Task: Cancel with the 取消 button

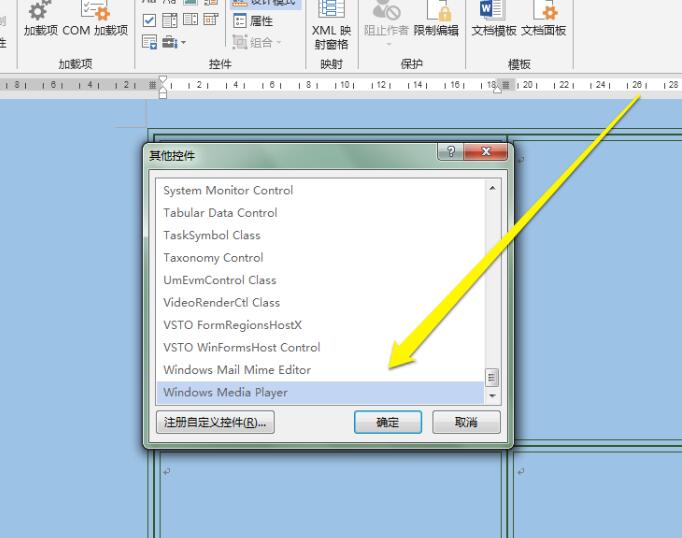Action: (x=466, y=422)
